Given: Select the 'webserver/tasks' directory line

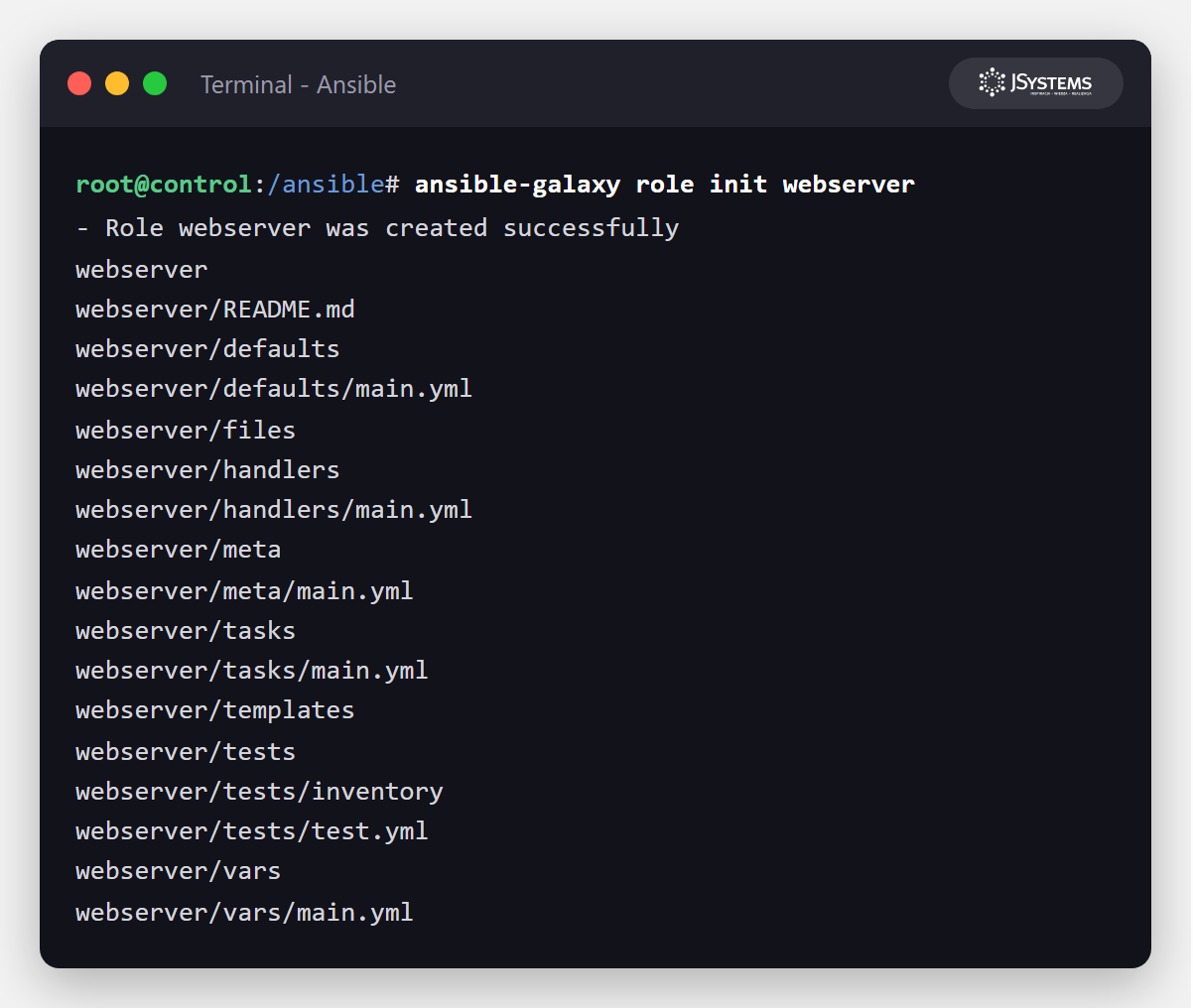Looking at the screenshot, I should click(x=186, y=631).
